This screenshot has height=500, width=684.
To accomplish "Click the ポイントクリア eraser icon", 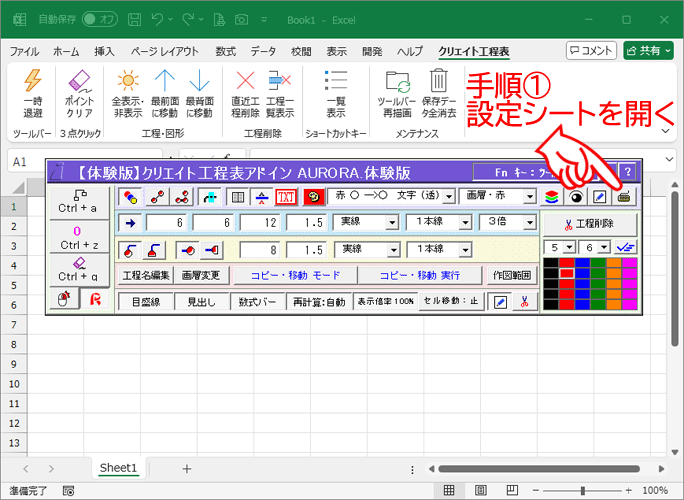I will [x=79, y=81].
